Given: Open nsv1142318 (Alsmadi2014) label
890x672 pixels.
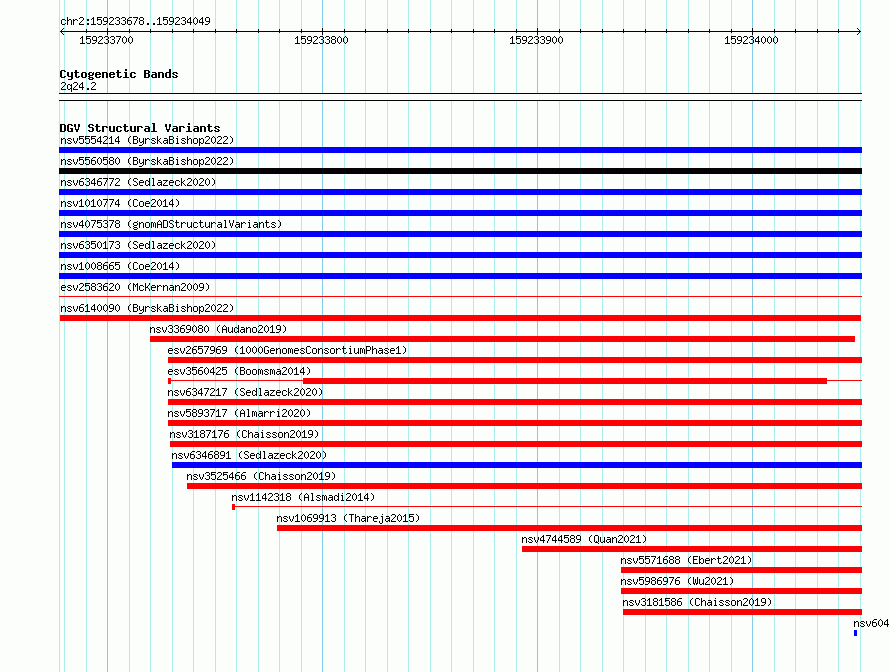Looking at the screenshot, I should (x=303, y=497).
